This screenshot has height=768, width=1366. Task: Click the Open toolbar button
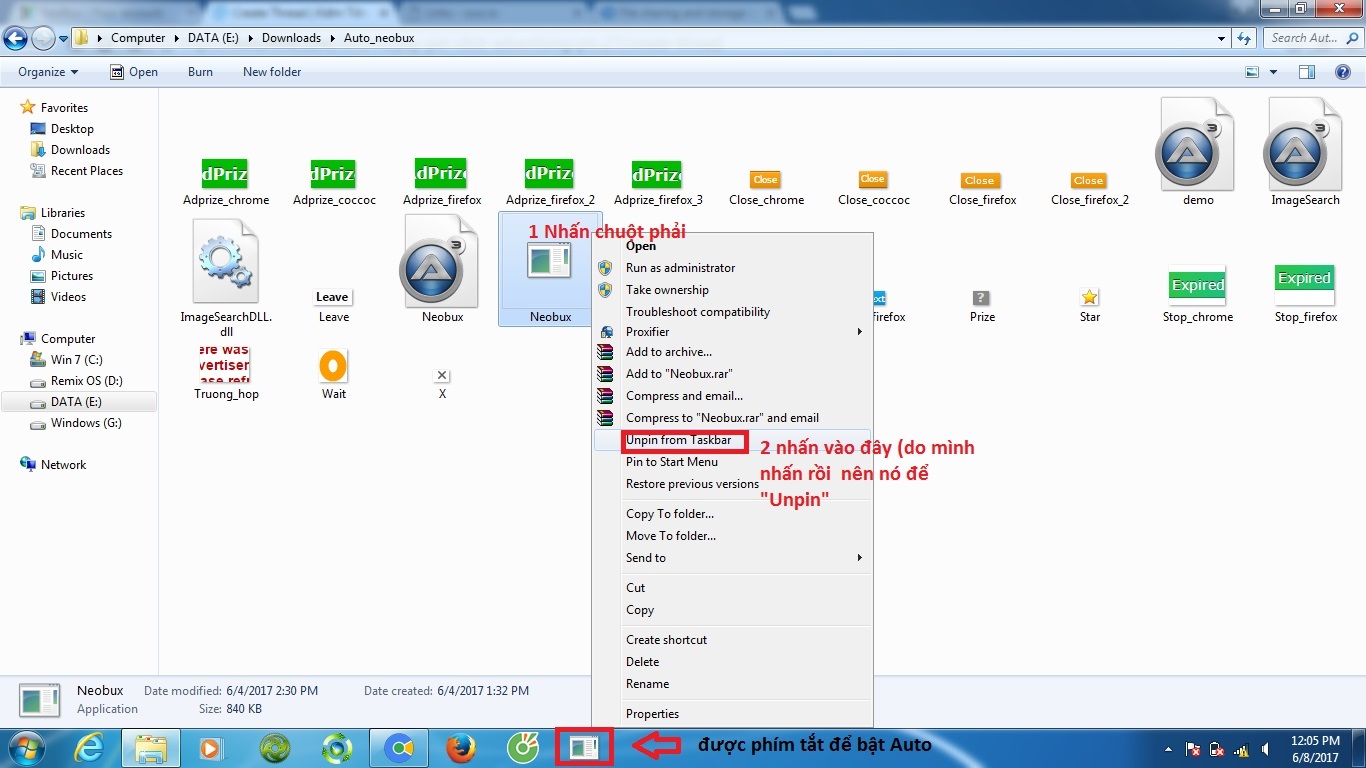(133, 72)
